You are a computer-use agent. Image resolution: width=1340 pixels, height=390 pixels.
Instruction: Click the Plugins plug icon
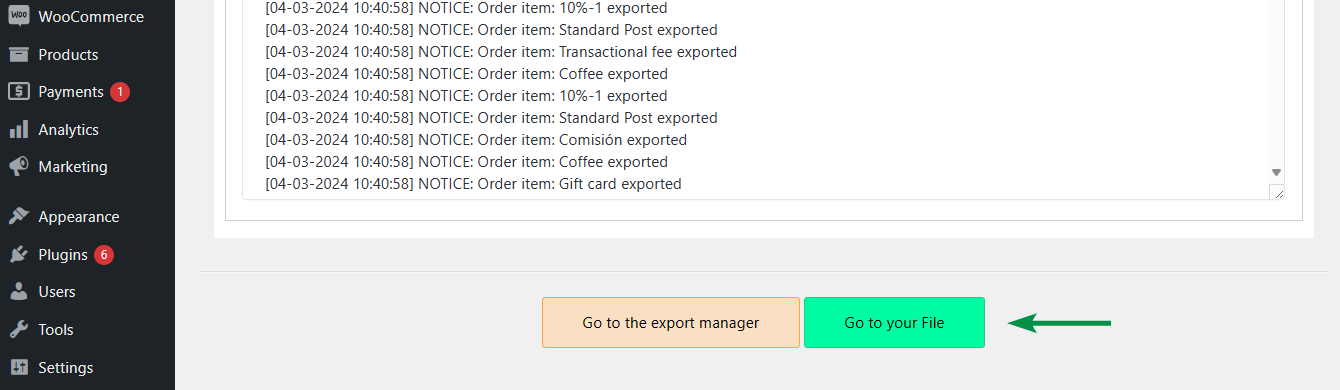[x=18, y=255]
